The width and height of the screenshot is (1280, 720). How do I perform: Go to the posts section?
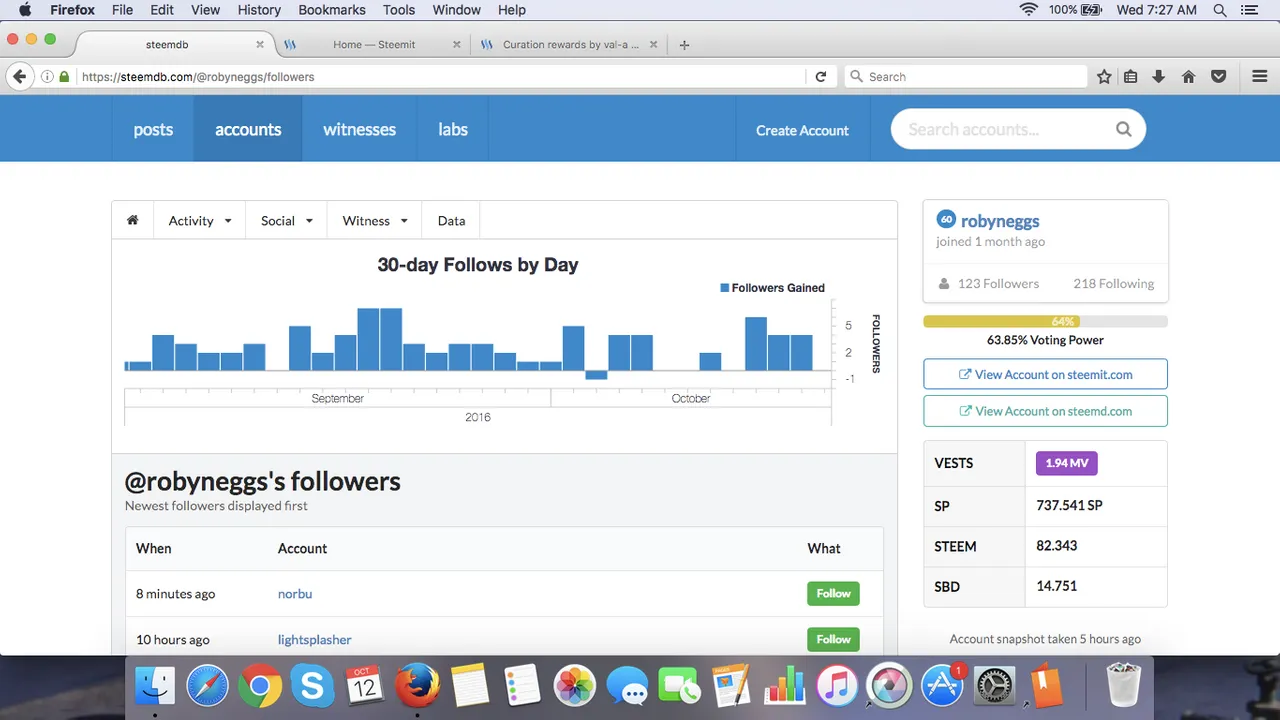(153, 129)
